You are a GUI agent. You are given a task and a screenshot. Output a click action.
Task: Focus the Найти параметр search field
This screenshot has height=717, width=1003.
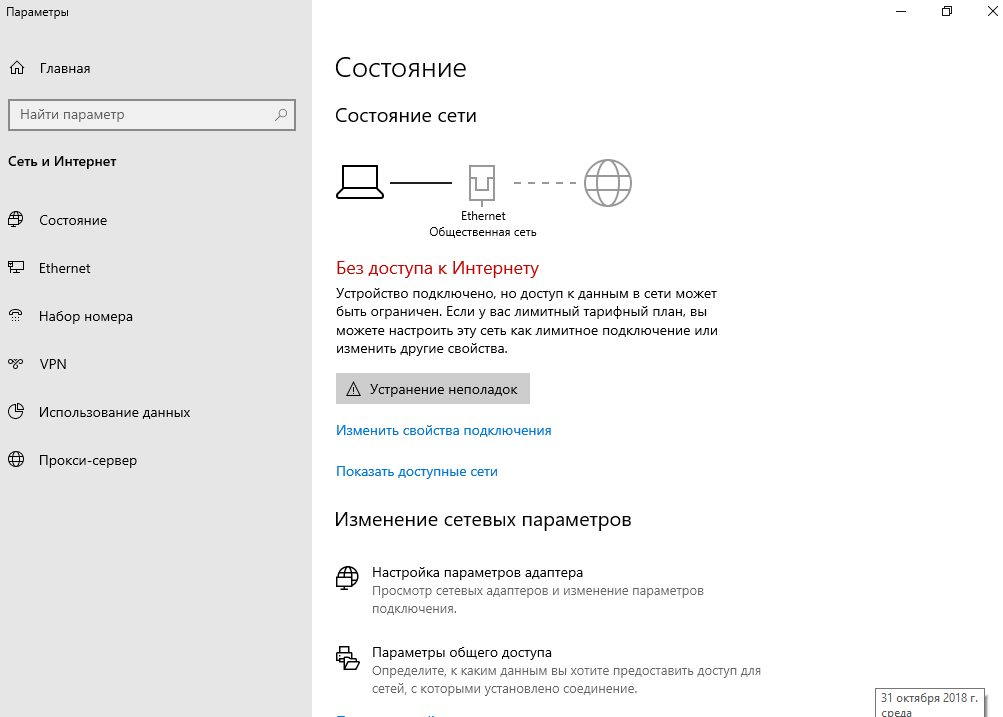coord(152,115)
